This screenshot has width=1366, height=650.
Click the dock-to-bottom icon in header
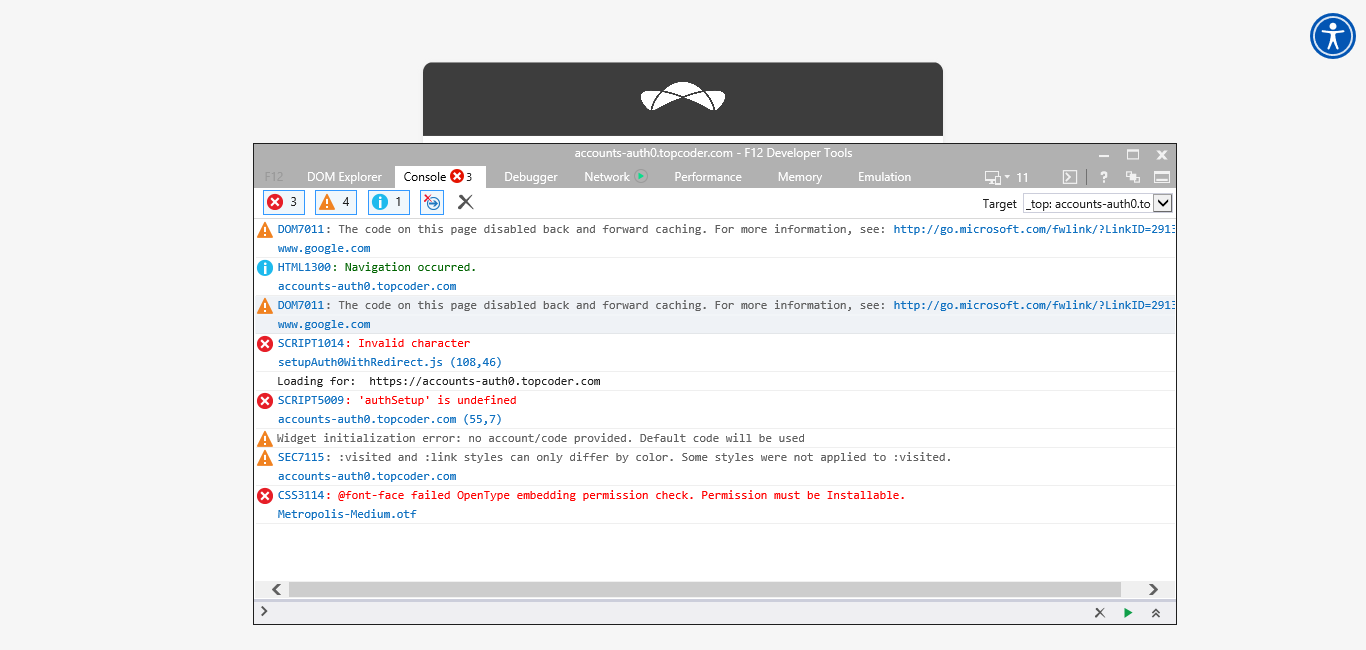pyautogui.click(x=1162, y=177)
